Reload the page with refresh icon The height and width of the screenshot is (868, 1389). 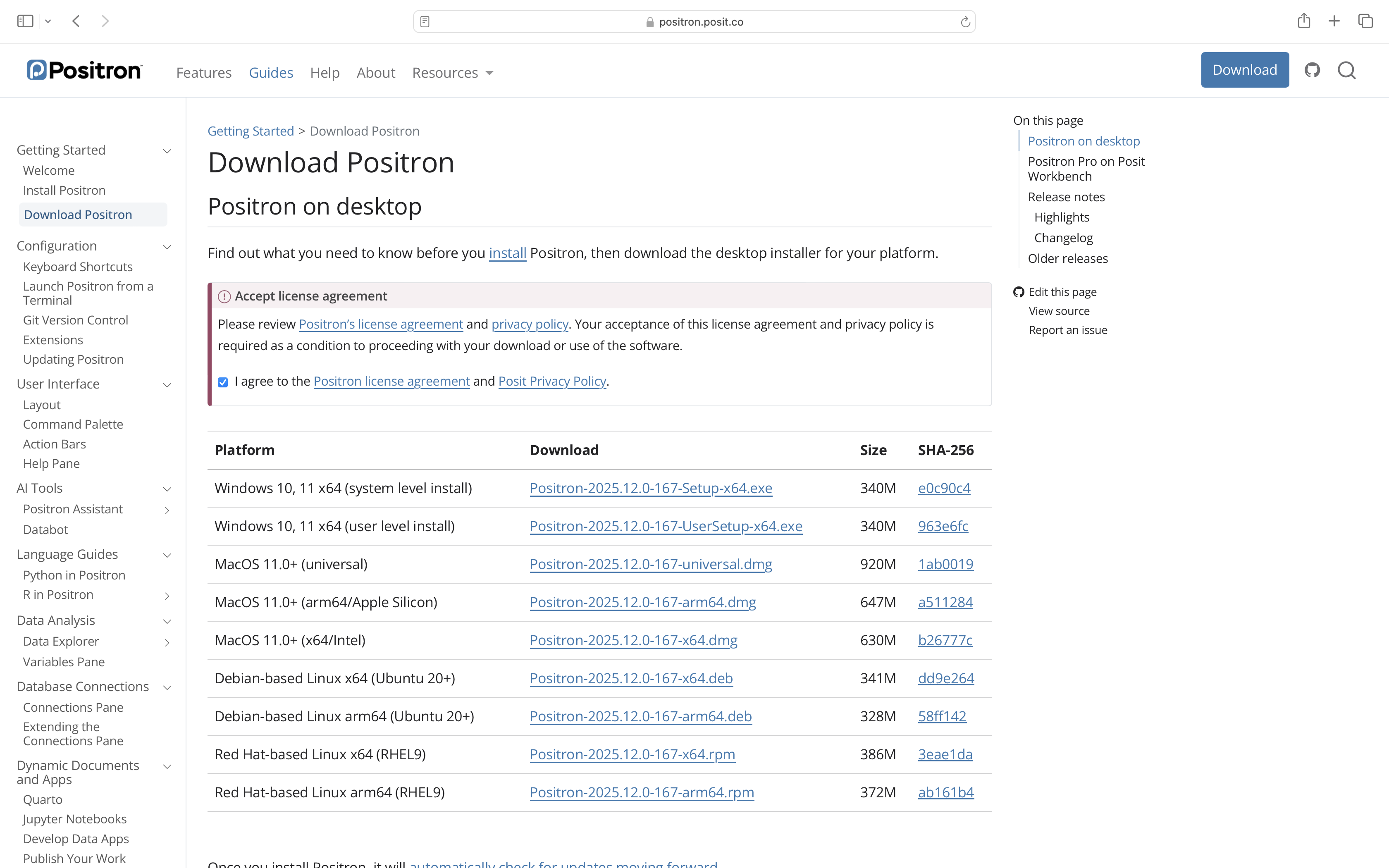[965, 22]
